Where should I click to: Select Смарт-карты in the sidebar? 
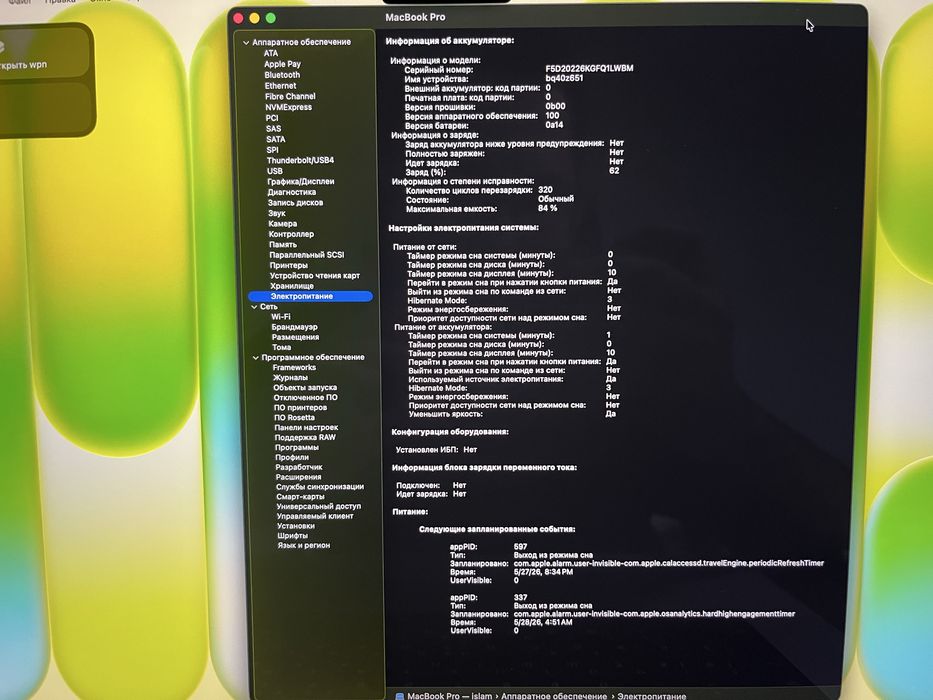click(x=300, y=497)
